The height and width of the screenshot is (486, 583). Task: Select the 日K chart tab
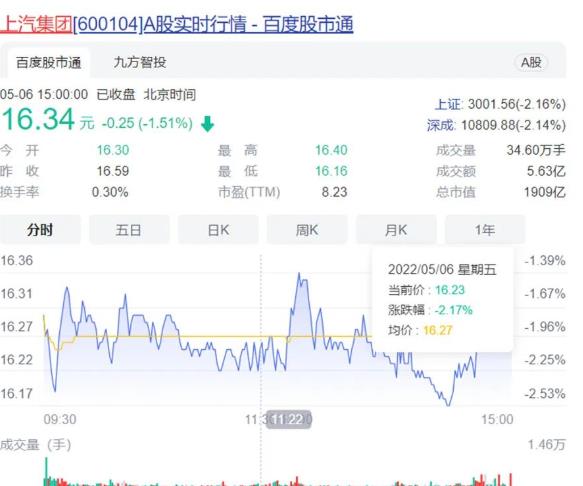pyautogui.click(x=218, y=230)
